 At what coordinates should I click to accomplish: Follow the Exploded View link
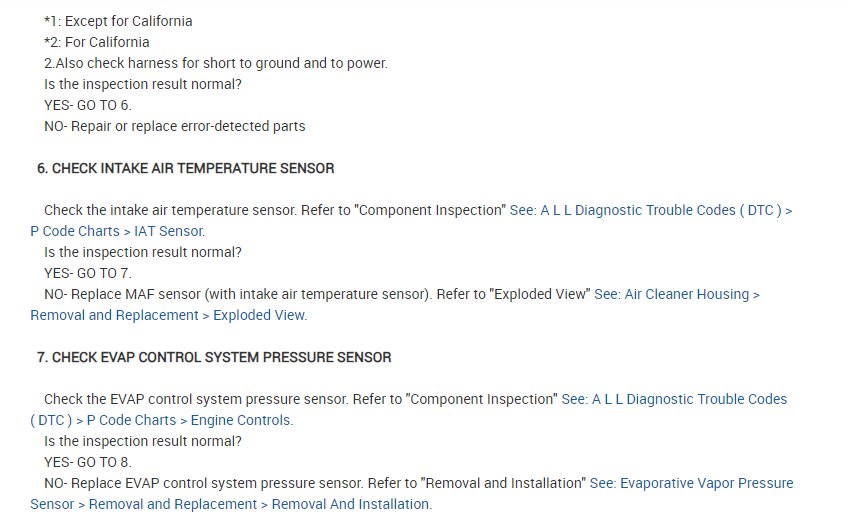coord(259,315)
